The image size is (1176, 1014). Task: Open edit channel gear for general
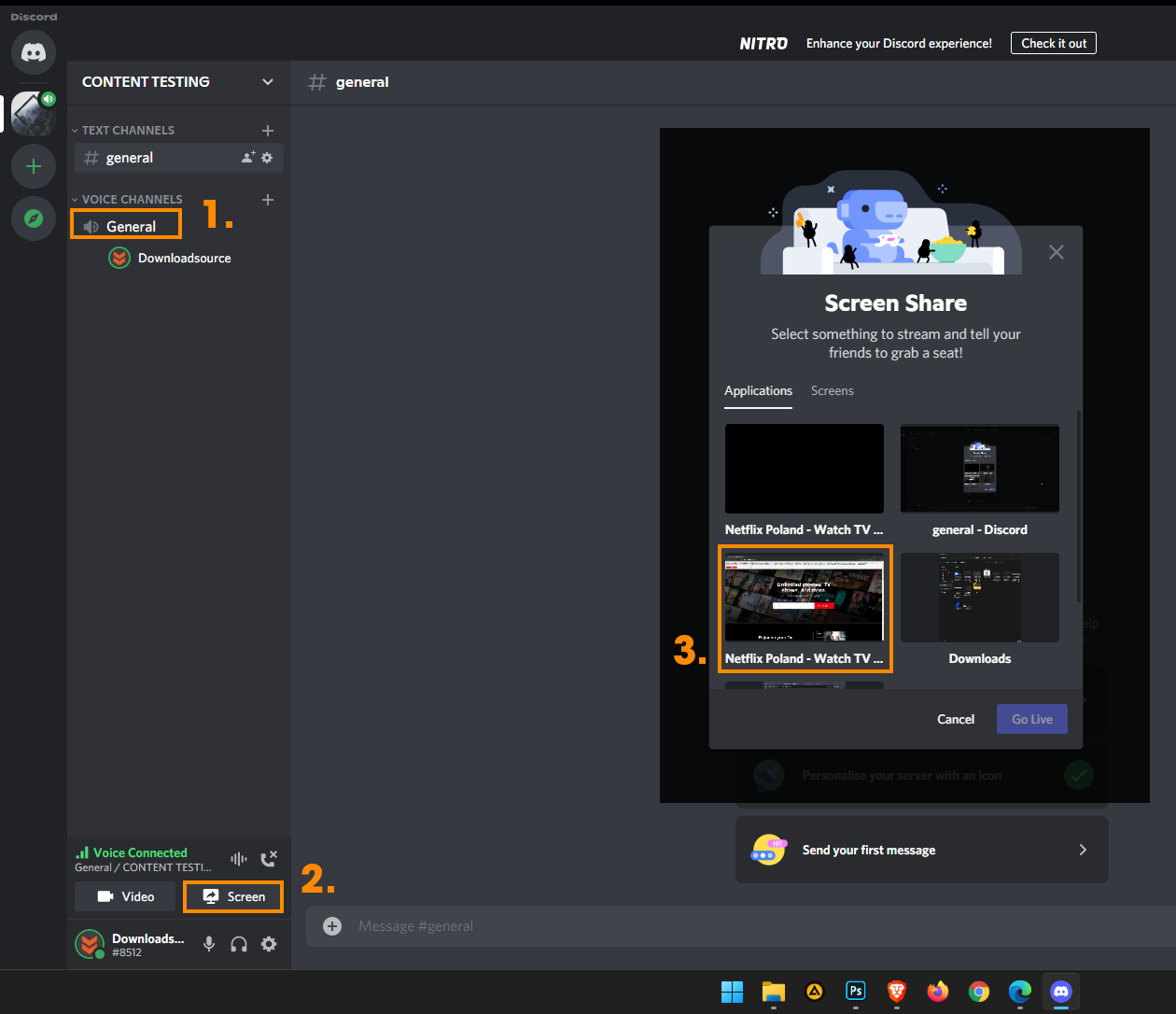[267, 158]
